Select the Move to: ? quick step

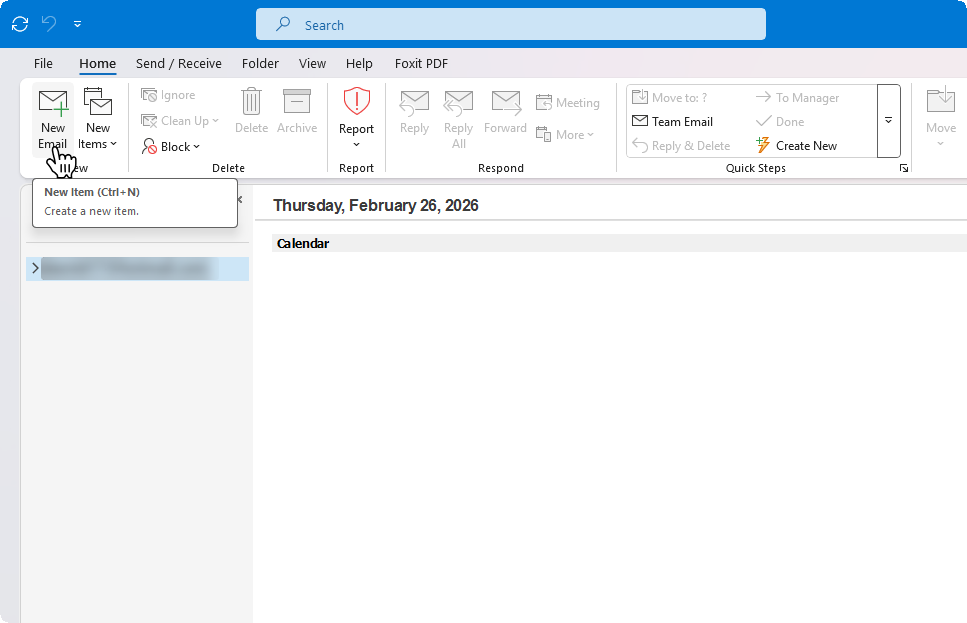pyautogui.click(x=670, y=97)
